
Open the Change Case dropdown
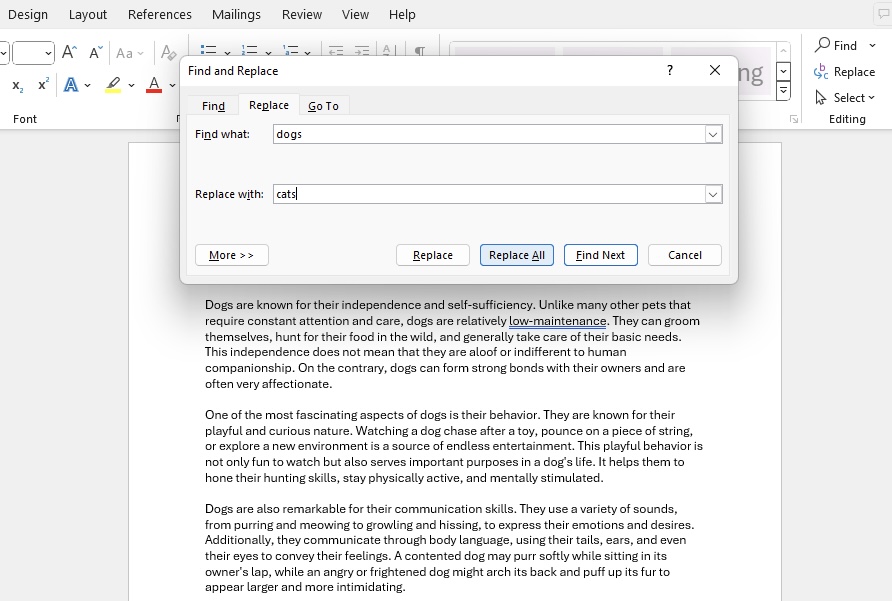pyautogui.click(x=130, y=53)
